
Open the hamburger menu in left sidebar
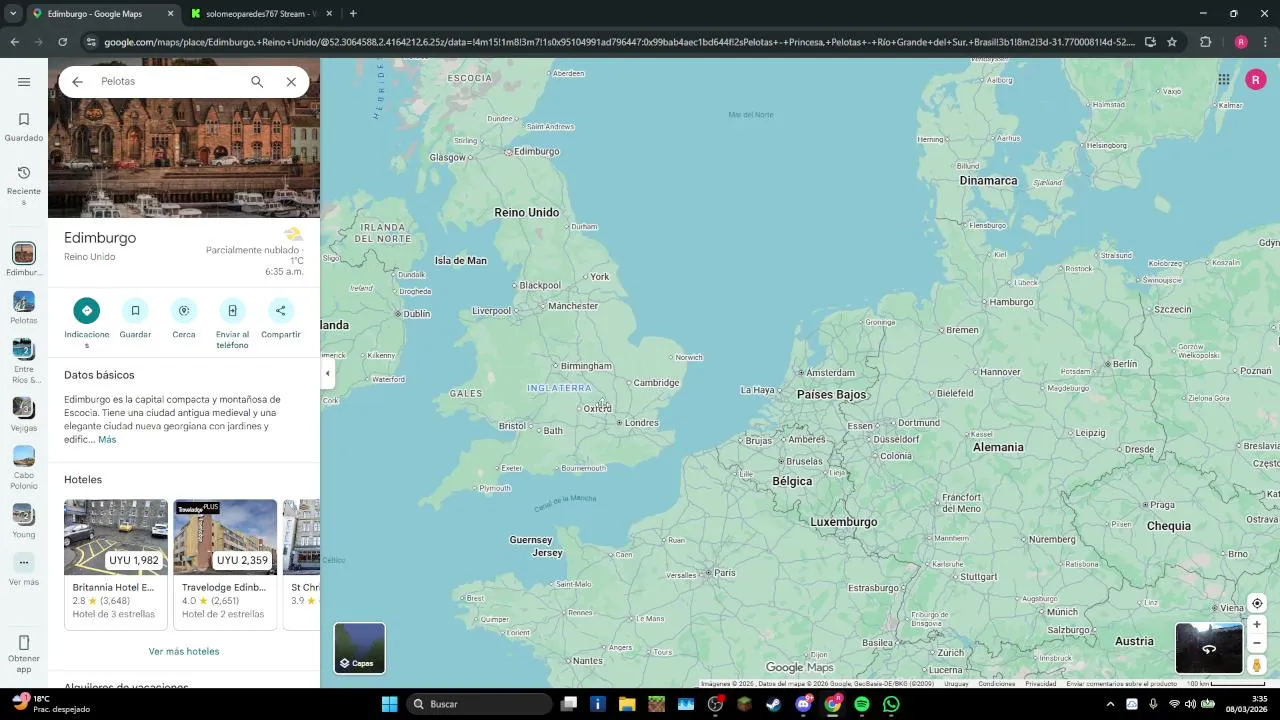24,82
